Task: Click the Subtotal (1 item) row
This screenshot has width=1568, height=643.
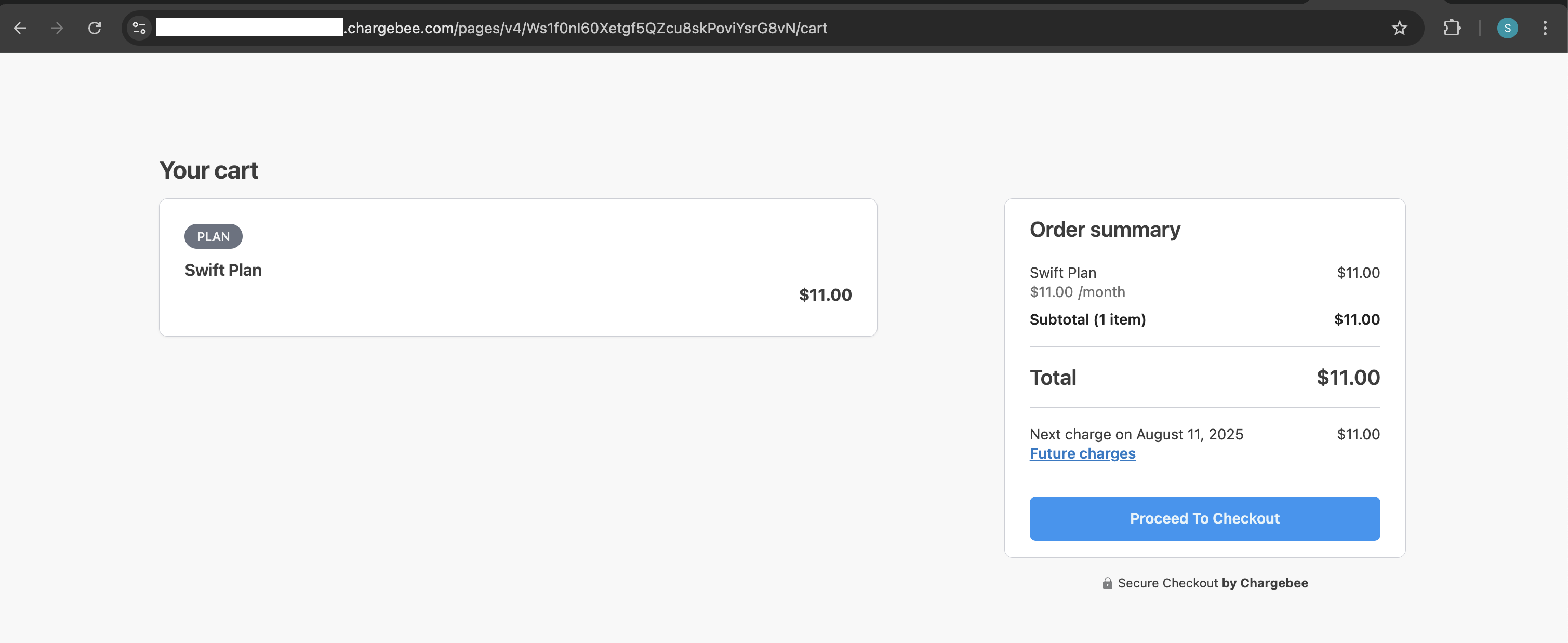Action: [1087, 319]
